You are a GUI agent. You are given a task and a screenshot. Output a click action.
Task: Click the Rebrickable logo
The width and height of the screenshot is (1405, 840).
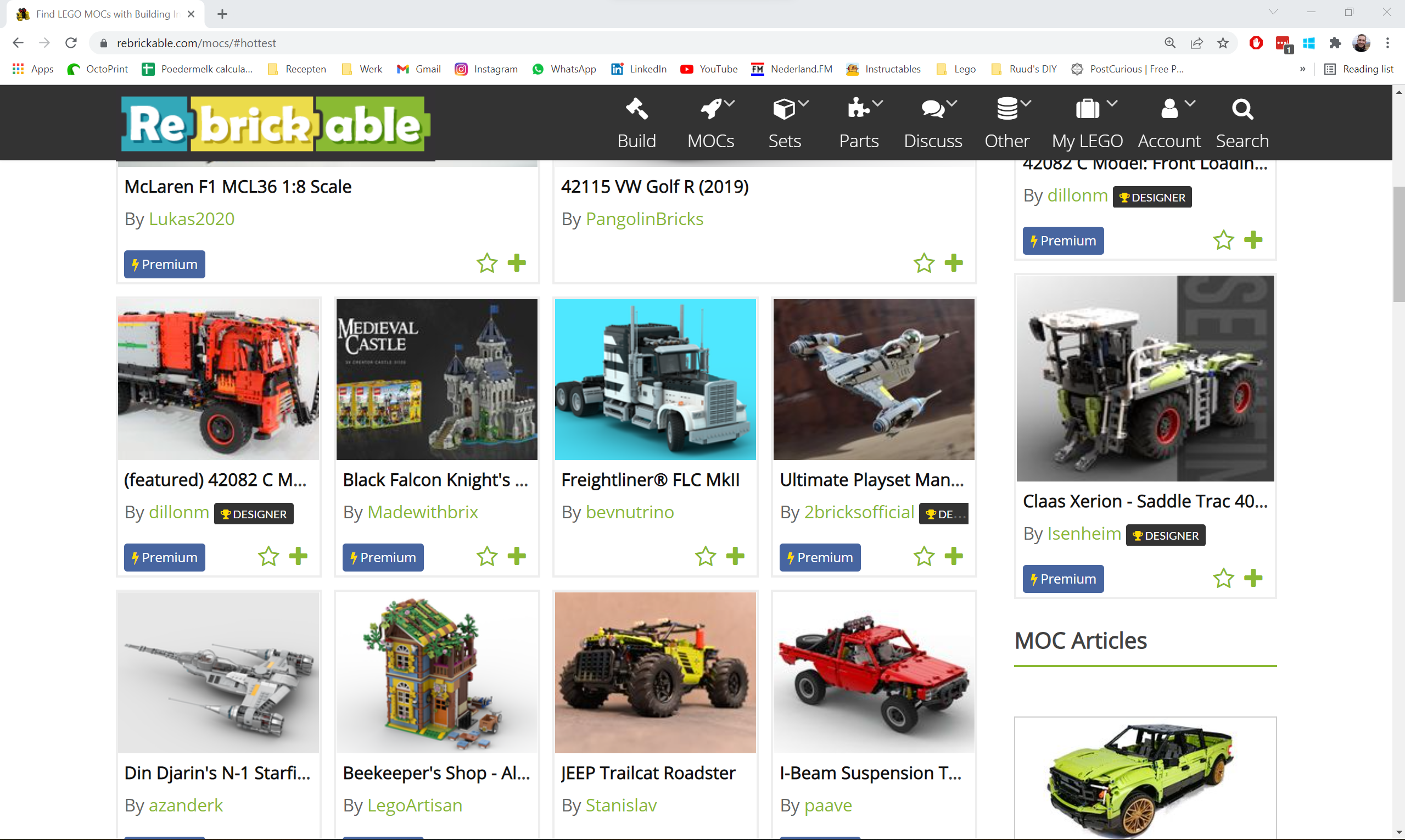point(275,124)
